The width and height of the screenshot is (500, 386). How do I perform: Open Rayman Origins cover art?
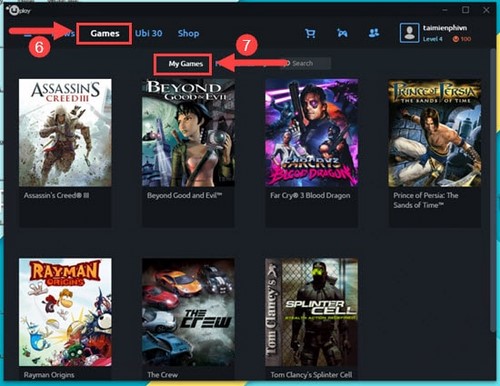(65, 312)
